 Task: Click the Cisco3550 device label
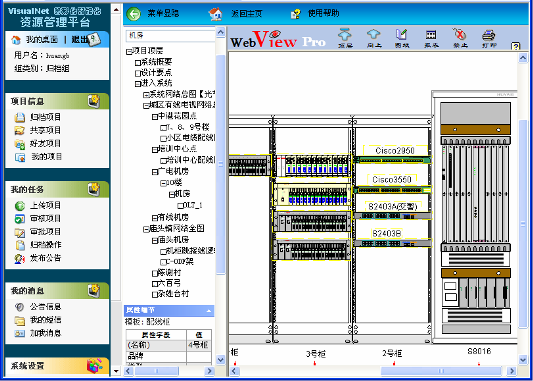tap(392, 179)
